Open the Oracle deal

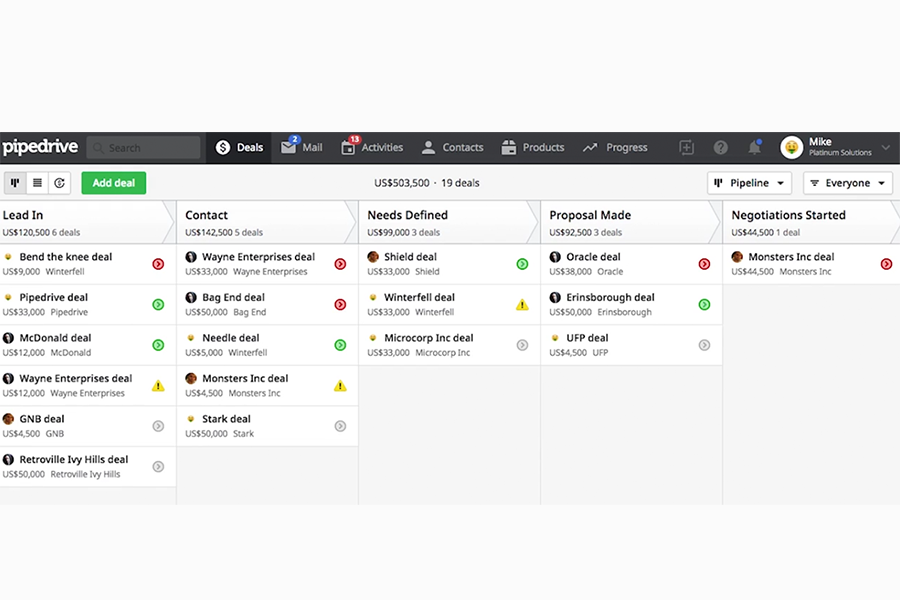pos(631,264)
